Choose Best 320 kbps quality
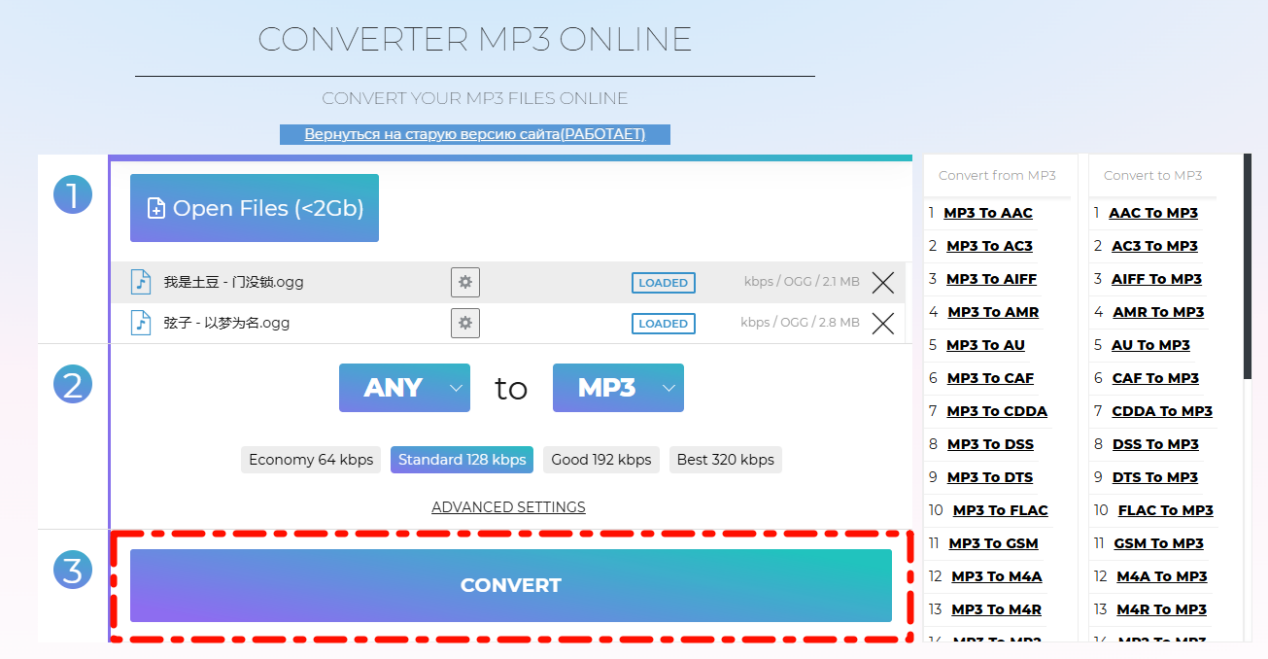The width and height of the screenshot is (1268, 659). tap(725, 460)
